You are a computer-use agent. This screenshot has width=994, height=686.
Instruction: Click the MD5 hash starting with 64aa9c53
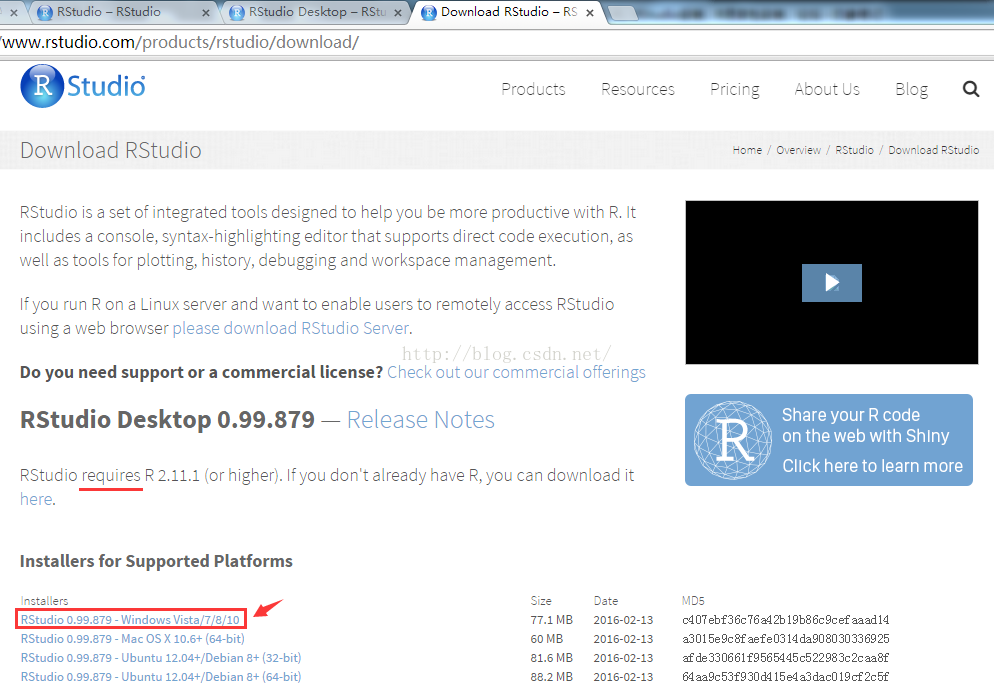(785, 676)
